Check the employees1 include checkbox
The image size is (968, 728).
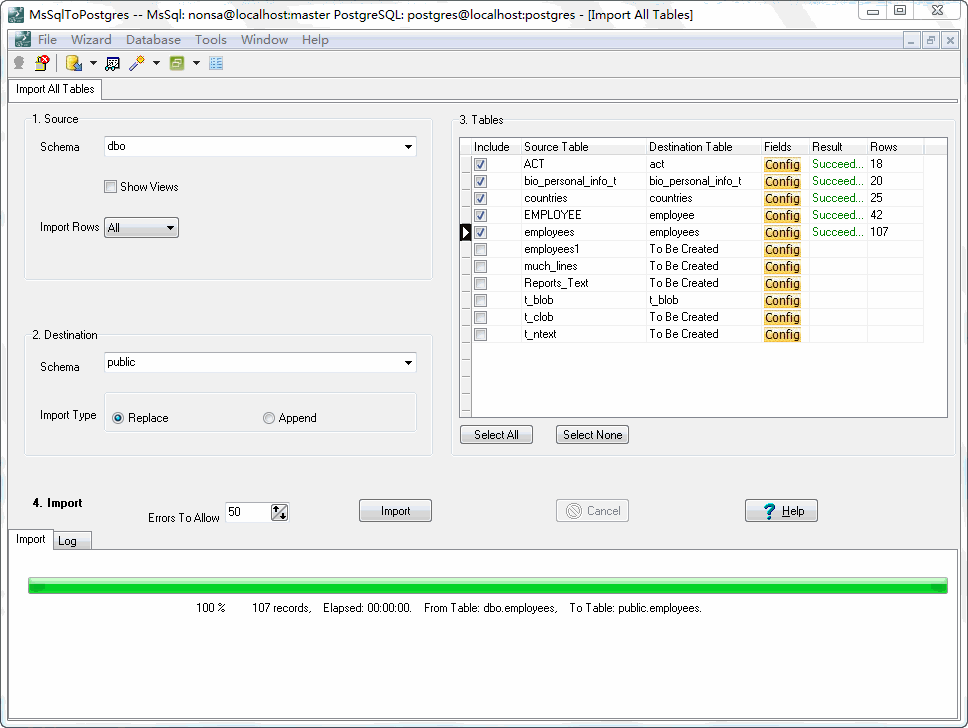[480, 249]
